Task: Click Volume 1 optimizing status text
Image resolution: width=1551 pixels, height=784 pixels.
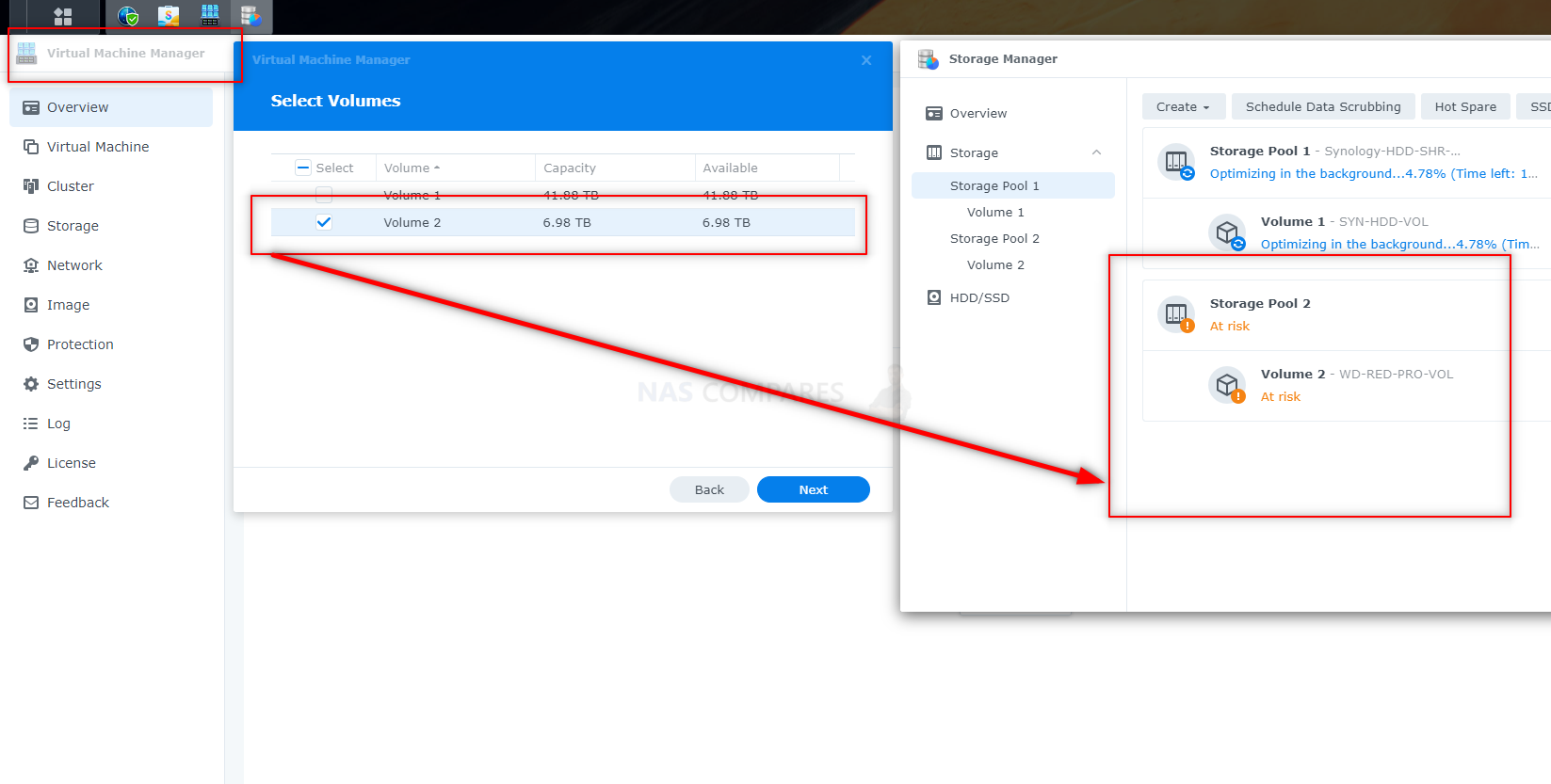Action: 1399,244
